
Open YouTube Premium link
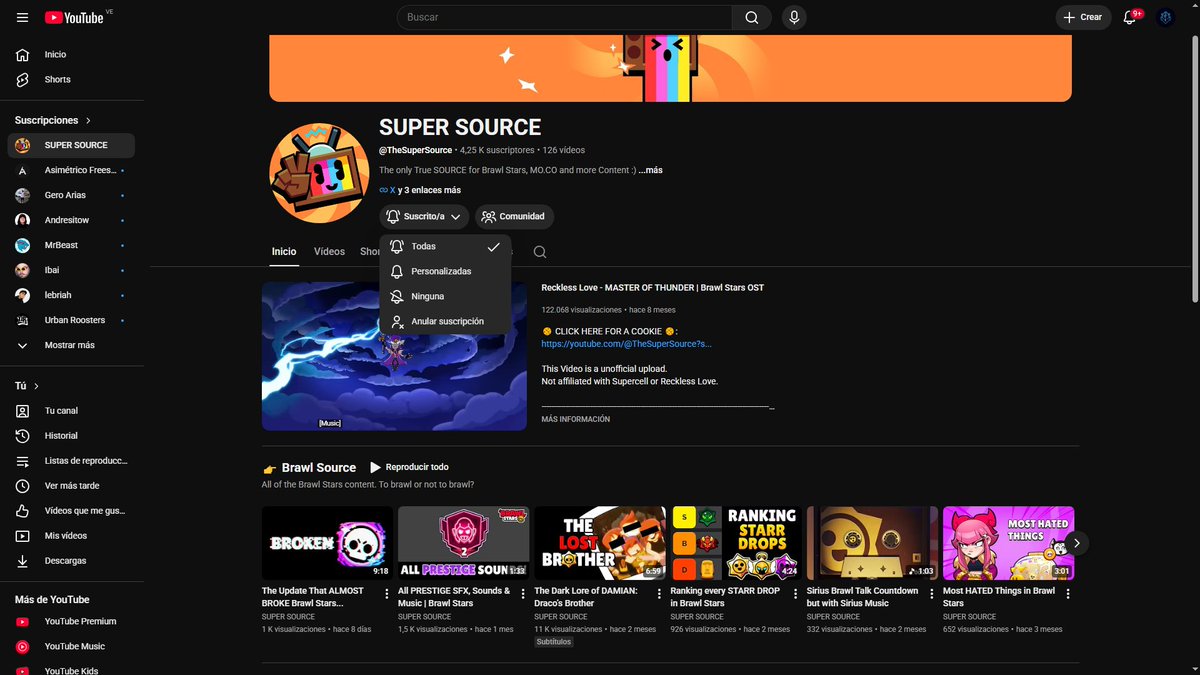pos(71,621)
